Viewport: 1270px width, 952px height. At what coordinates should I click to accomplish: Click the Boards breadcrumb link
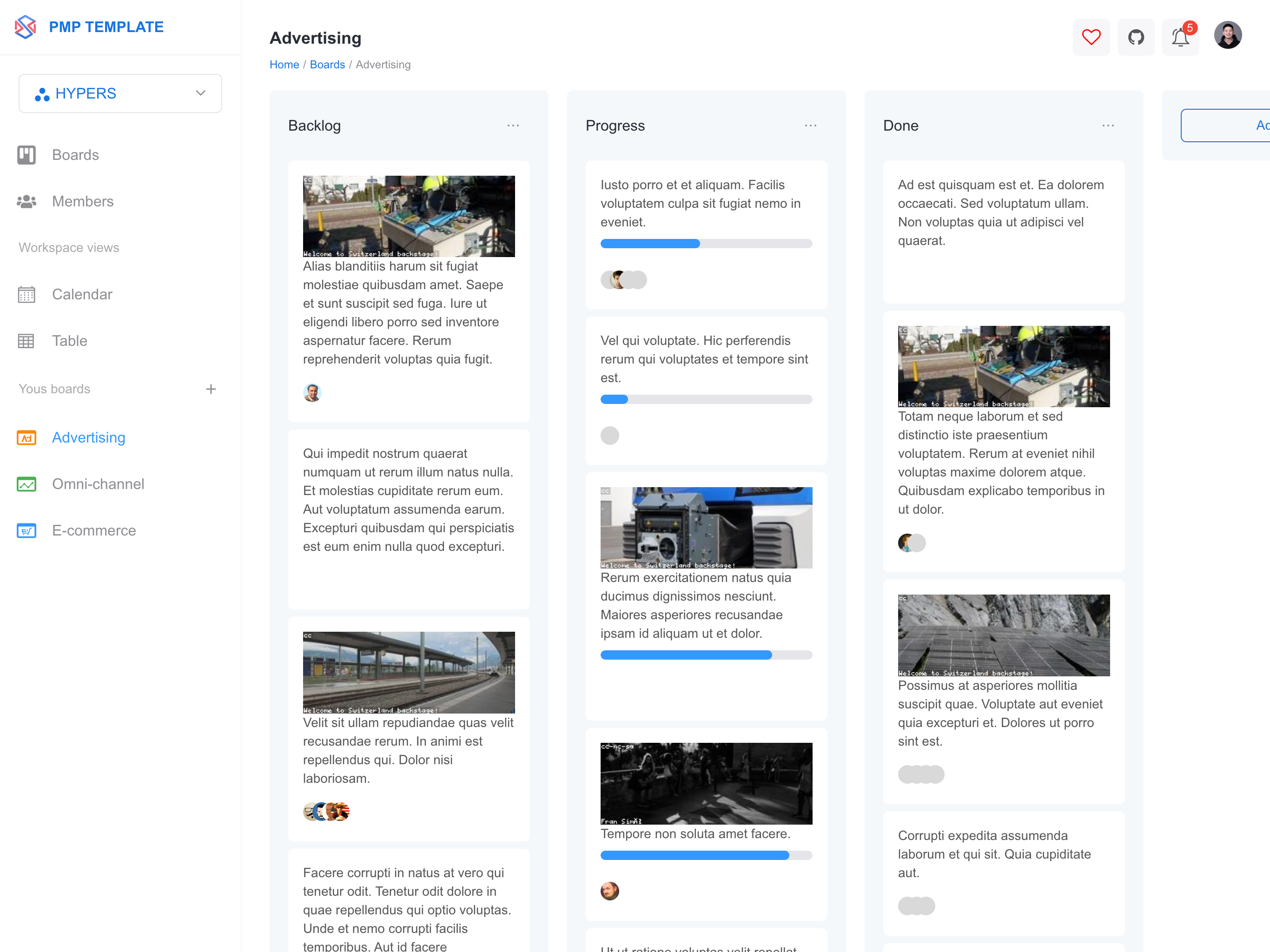tap(327, 64)
